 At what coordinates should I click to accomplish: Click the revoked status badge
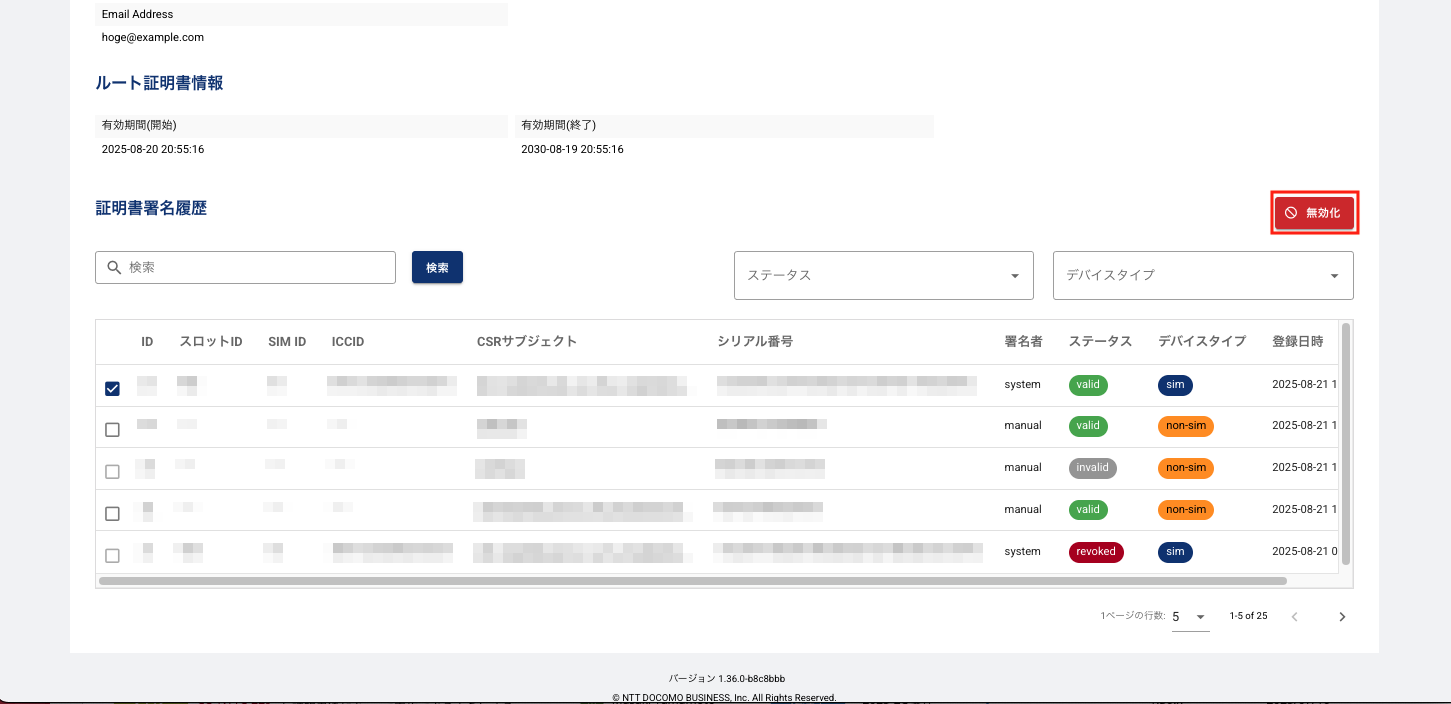(1096, 552)
